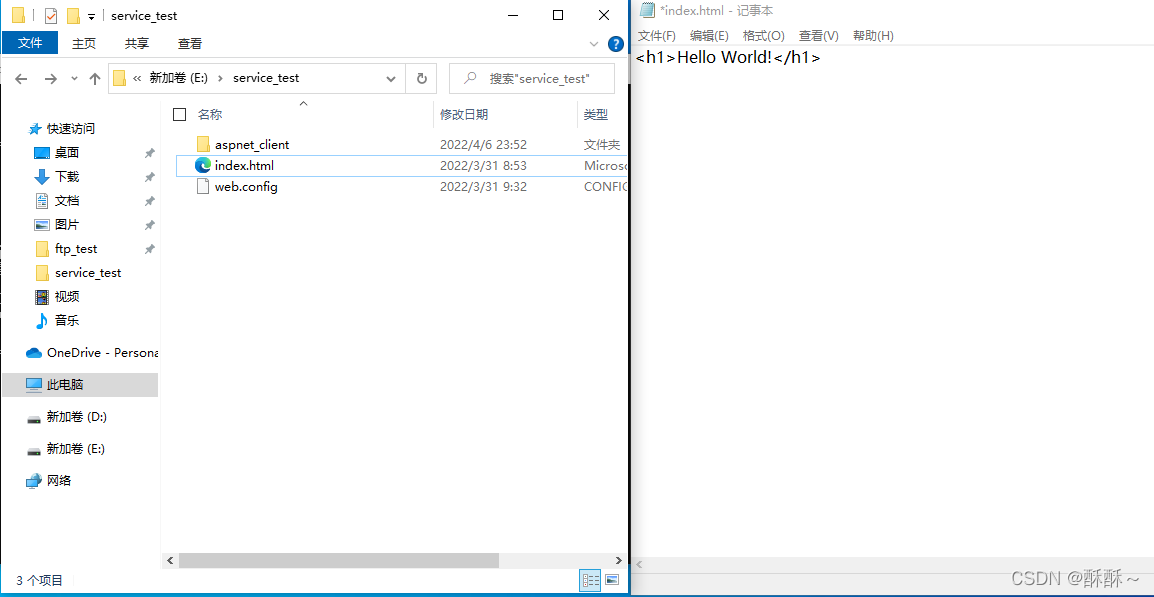The image size is (1154, 597).
Task: Click the Explorer scrollbar's left arrow
Action: coord(170,560)
